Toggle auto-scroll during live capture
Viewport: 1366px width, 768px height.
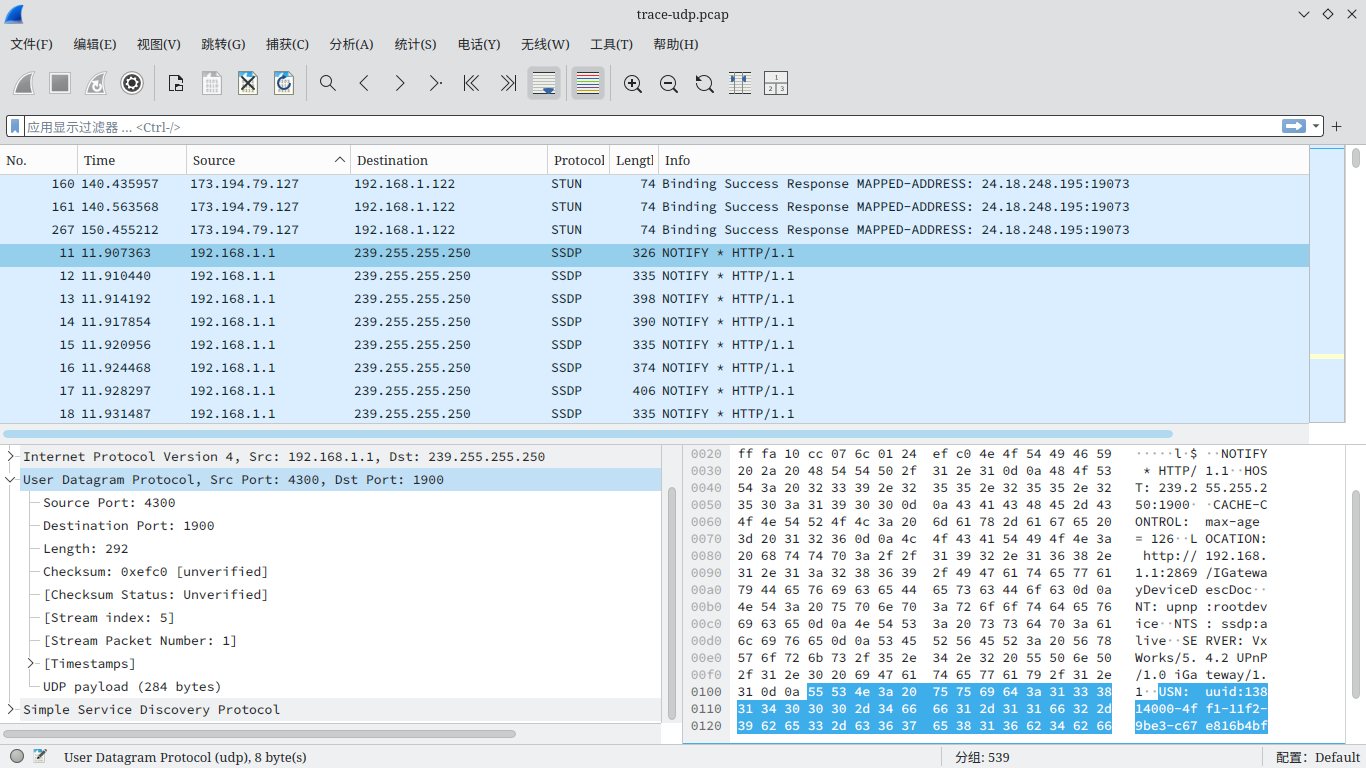tap(544, 84)
